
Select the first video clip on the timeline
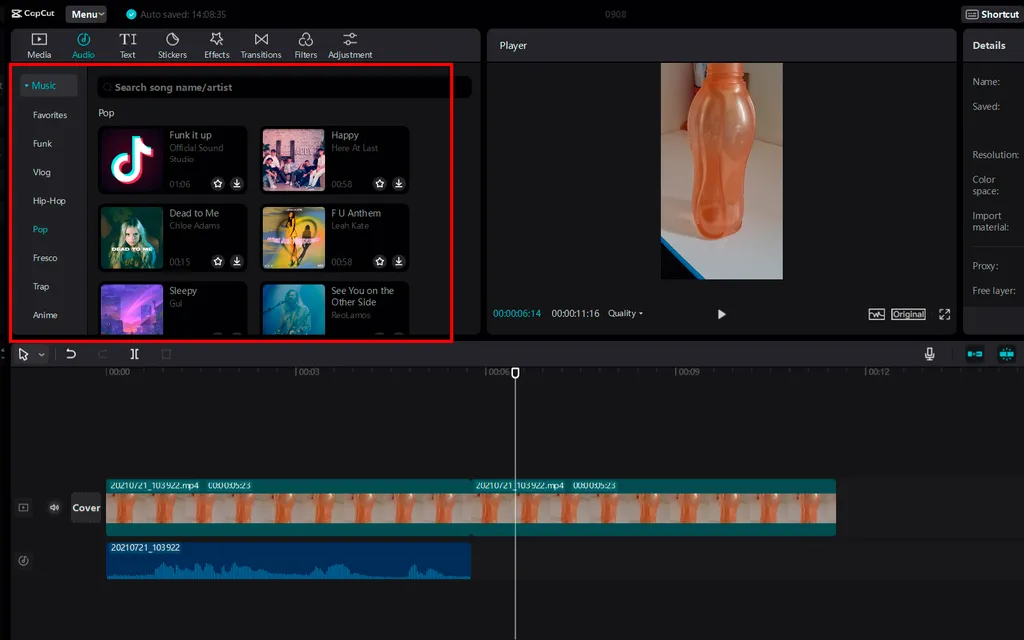(289, 507)
